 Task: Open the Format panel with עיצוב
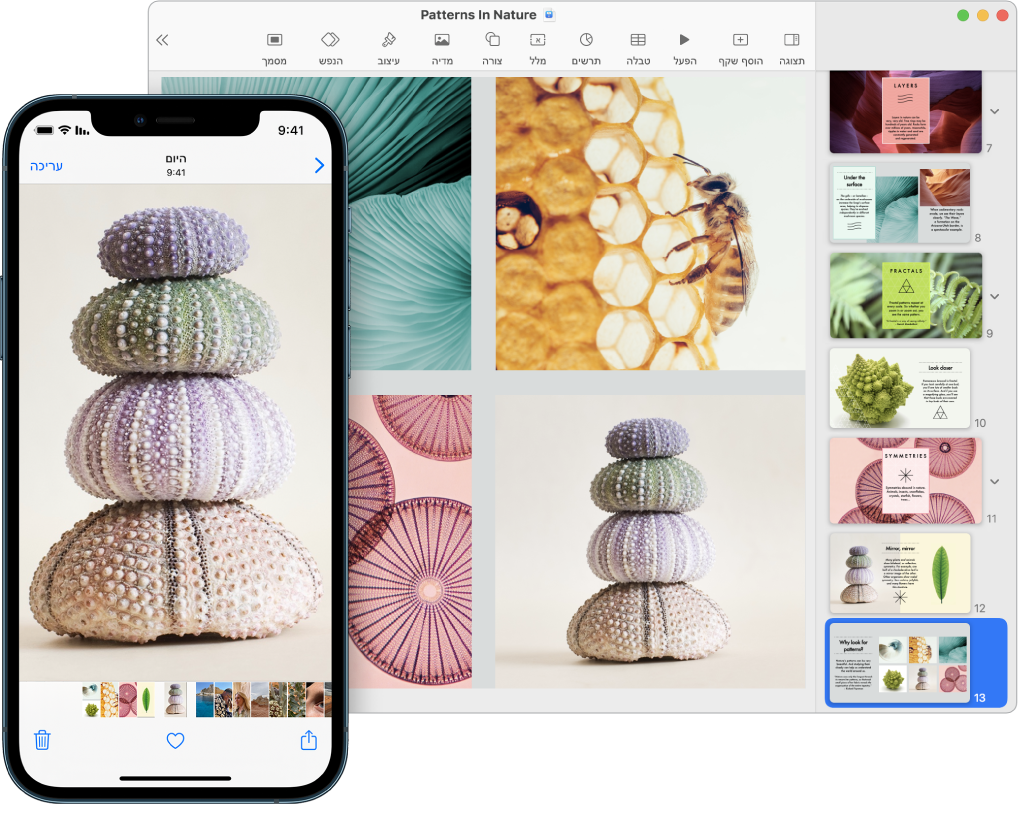tap(391, 41)
